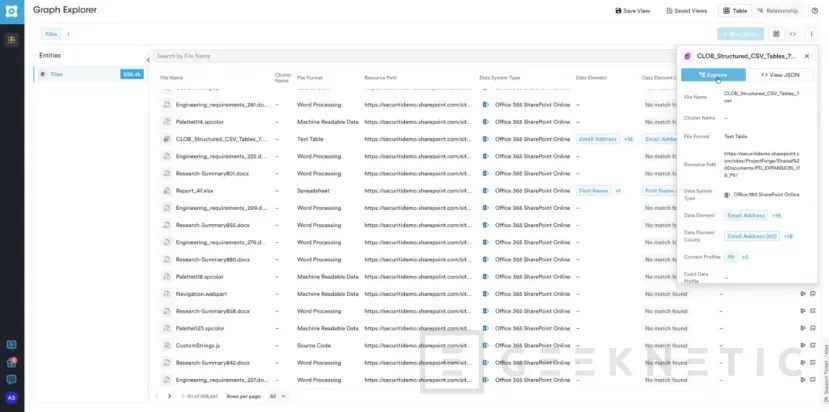The height and width of the screenshot is (412, 829).
Task: Click the purple file icon in detail panel header
Action: coord(688,56)
